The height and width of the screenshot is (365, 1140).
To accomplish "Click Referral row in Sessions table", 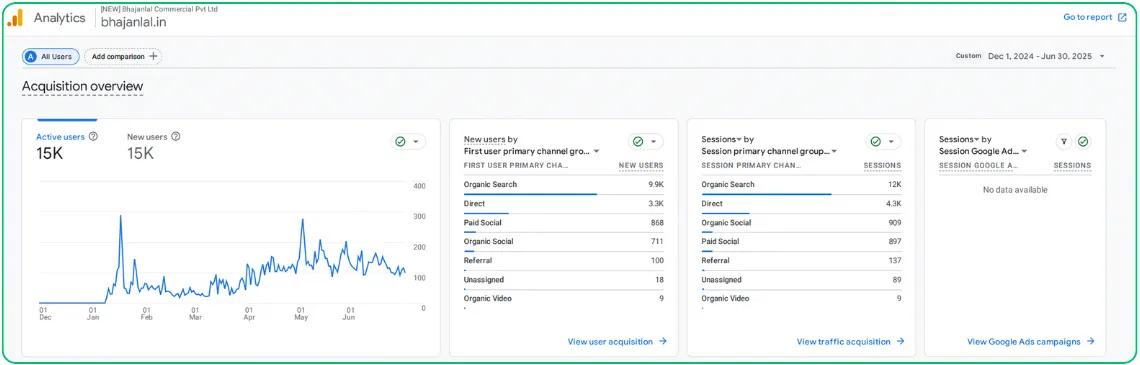I will click(801, 261).
